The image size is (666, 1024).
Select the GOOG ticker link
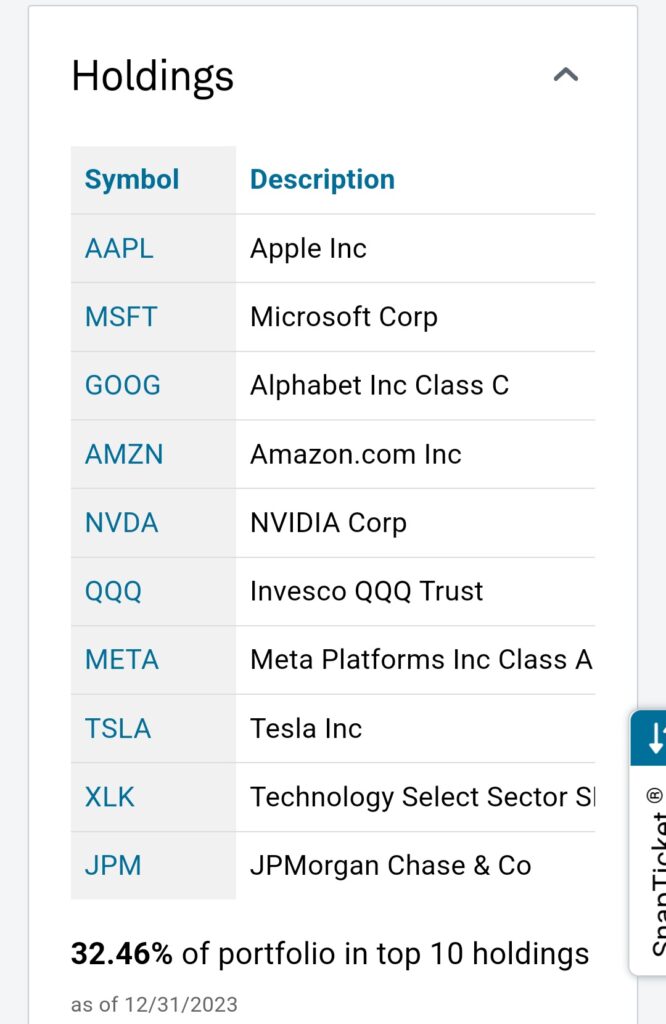(x=122, y=385)
